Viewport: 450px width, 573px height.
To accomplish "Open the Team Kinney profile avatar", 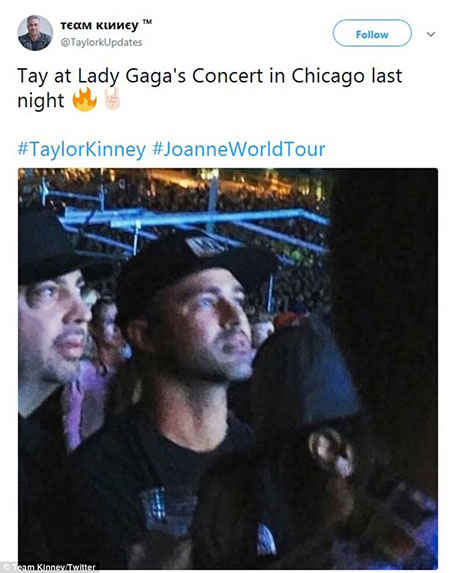I will pos(35,33).
